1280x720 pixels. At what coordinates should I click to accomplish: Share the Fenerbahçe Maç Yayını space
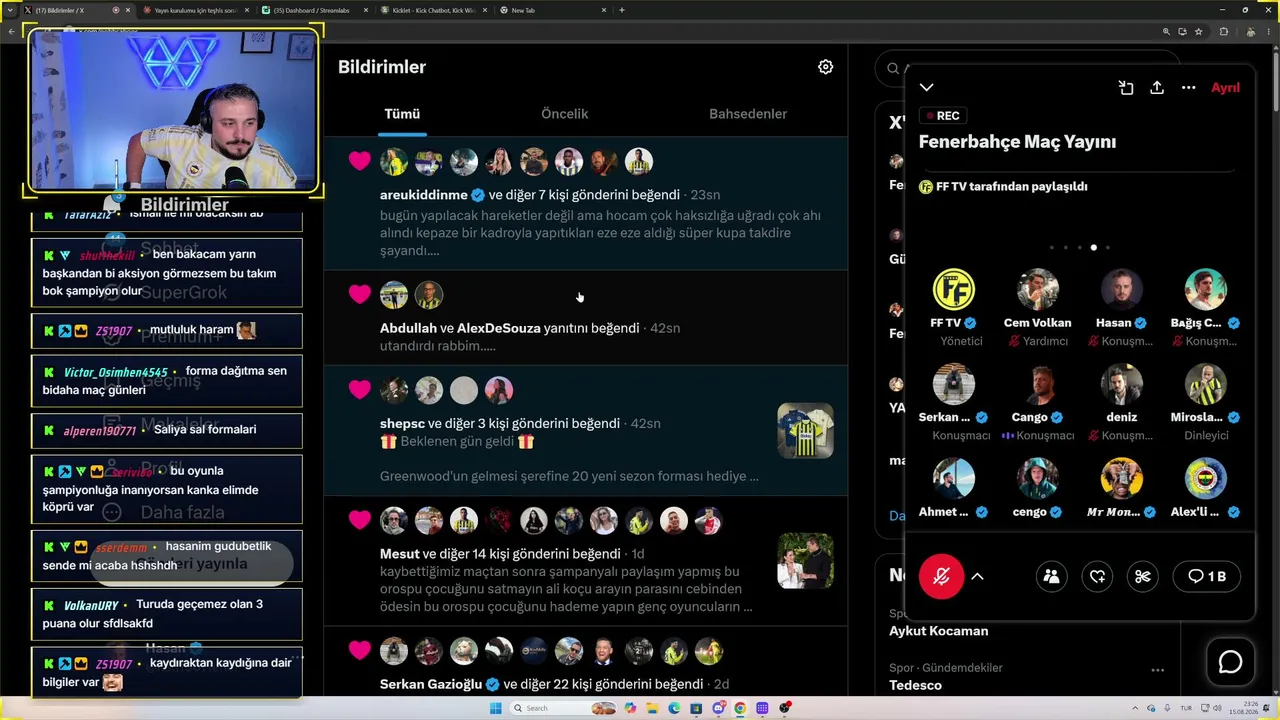[x=1157, y=88]
